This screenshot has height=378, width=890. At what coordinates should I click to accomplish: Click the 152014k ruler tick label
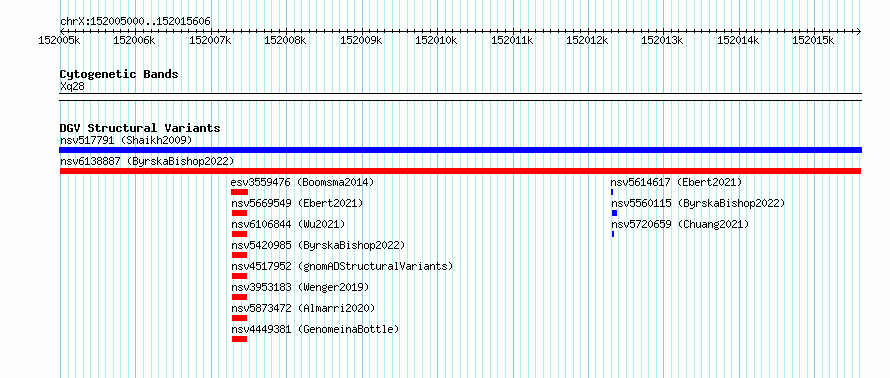point(739,40)
